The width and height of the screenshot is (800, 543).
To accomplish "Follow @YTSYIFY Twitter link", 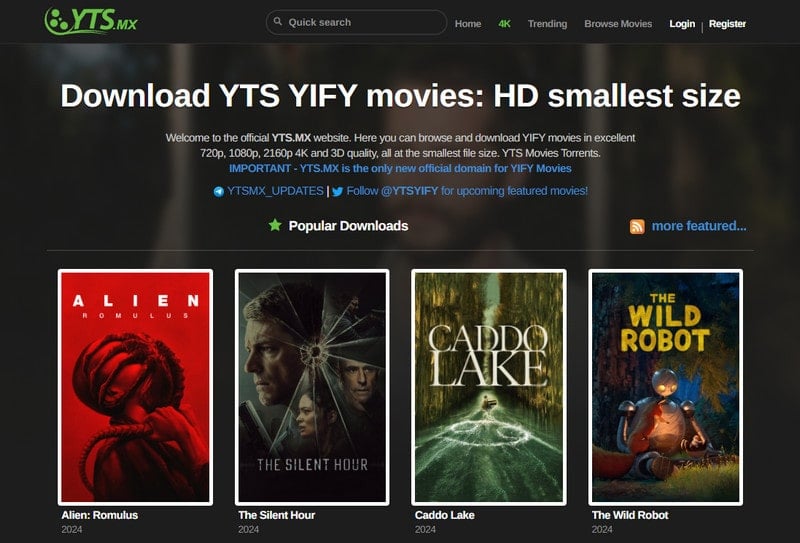I will [467, 191].
